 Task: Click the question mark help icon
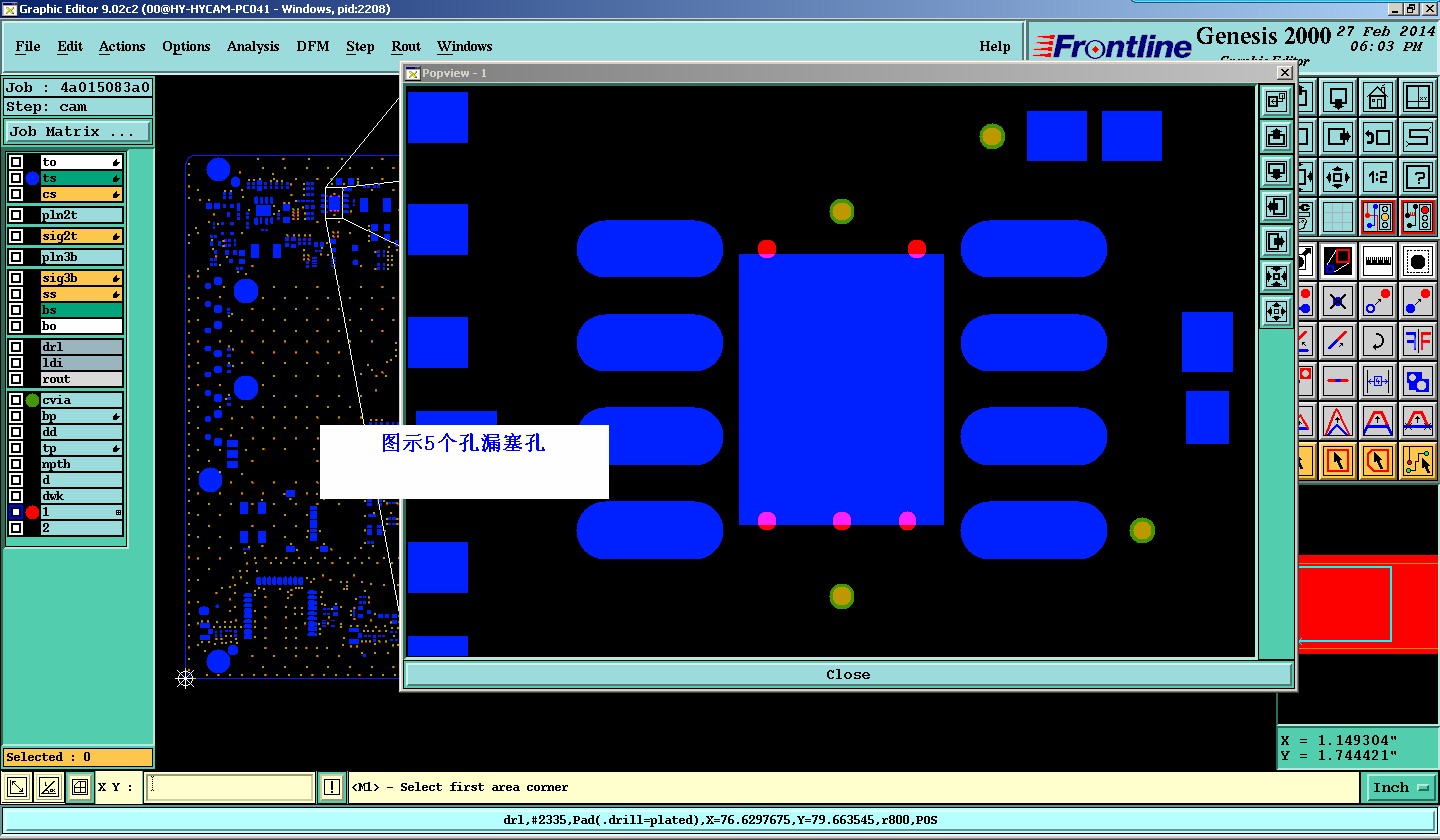[1417, 177]
